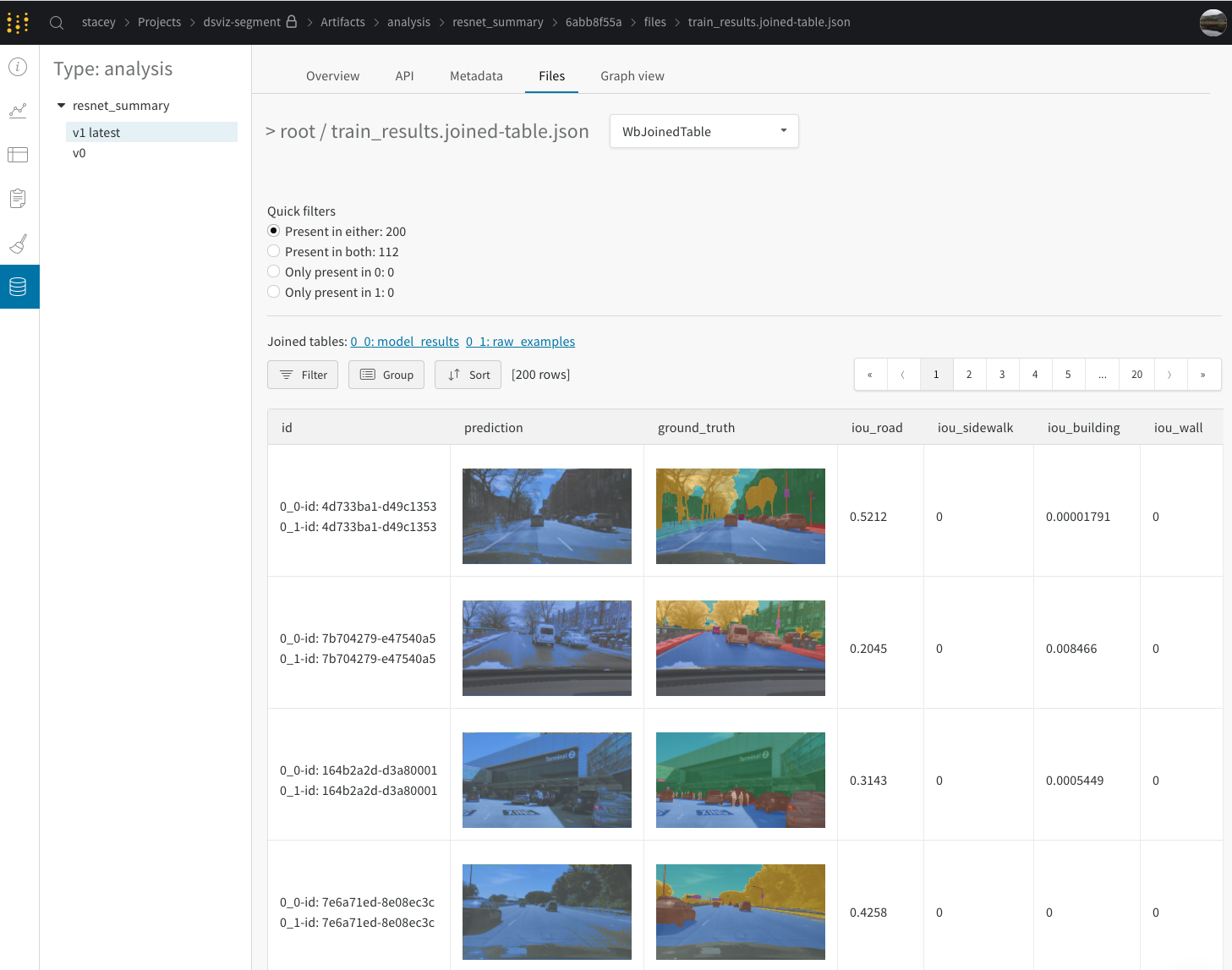The height and width of the screenshot is (970, 1232).
Task: Open the WbJoinedTable type dropdown
Action: click(704, 131)
